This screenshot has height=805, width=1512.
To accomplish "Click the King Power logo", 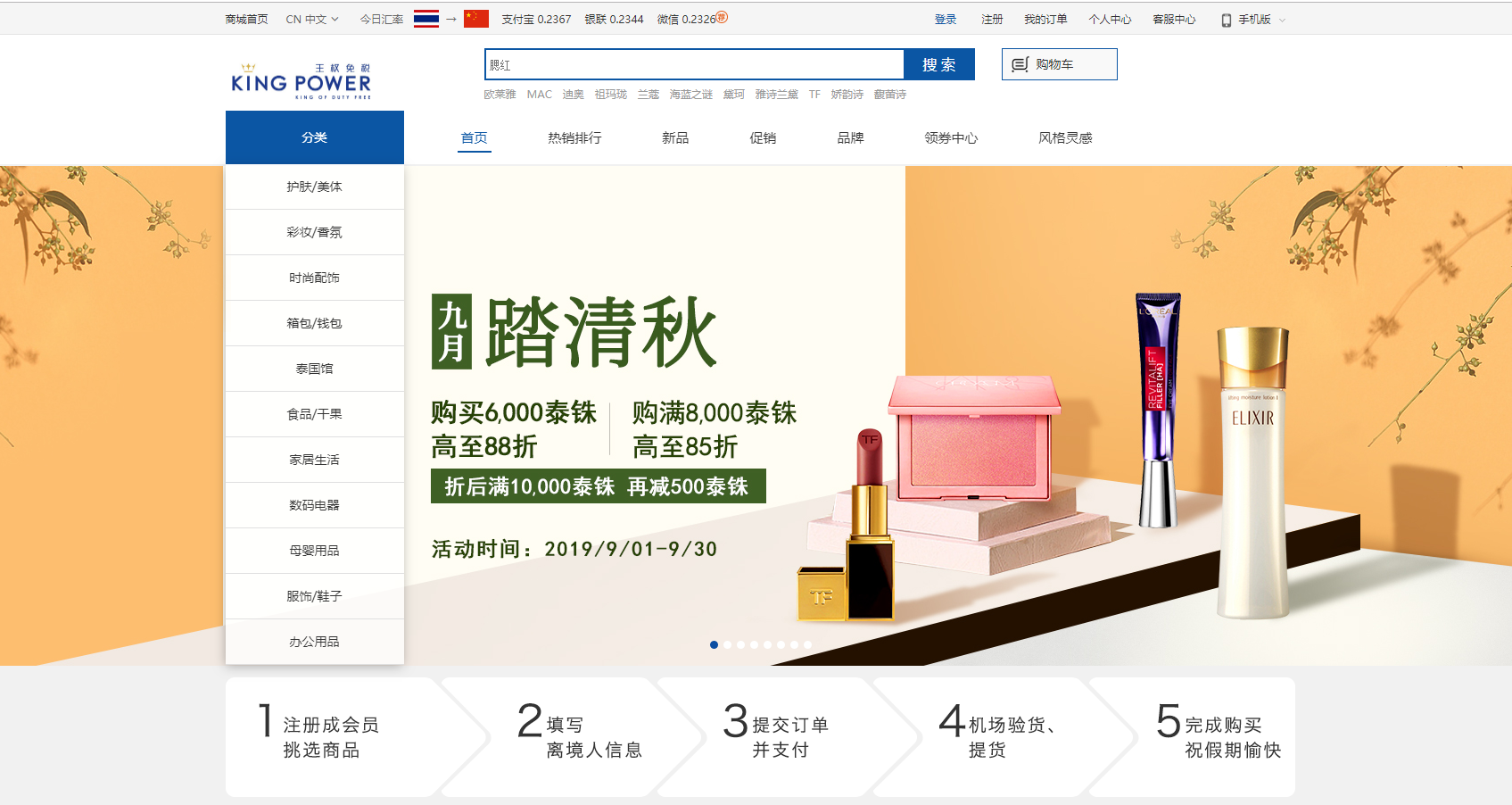I will [x=301, y=81].
